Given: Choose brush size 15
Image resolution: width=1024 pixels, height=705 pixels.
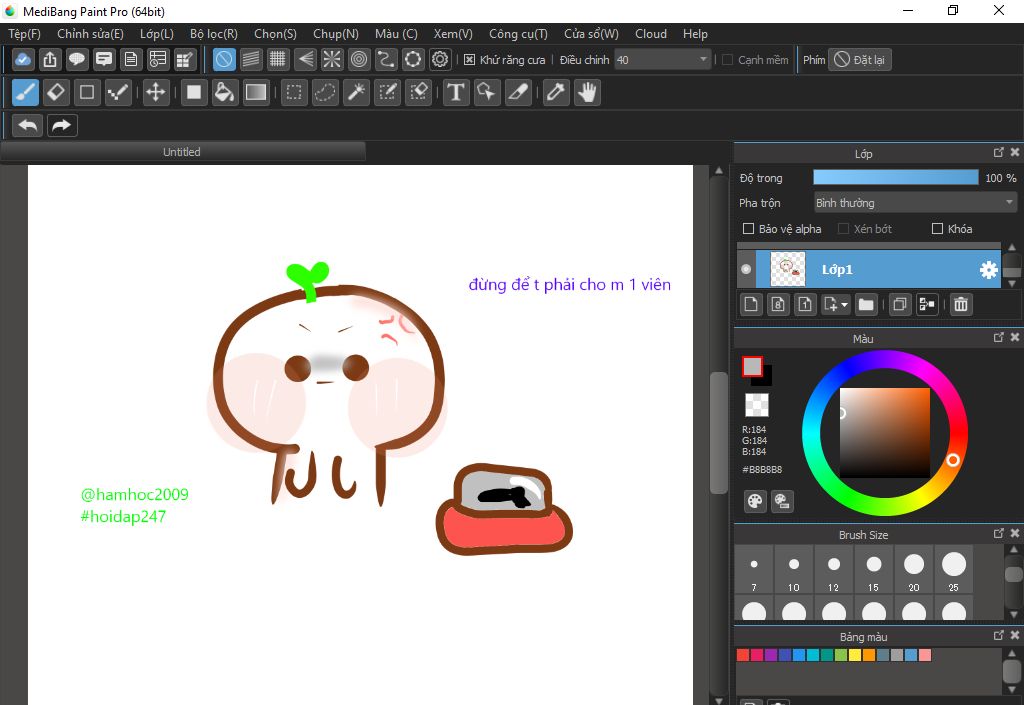Looking at the screenshot, I should 874,569.
